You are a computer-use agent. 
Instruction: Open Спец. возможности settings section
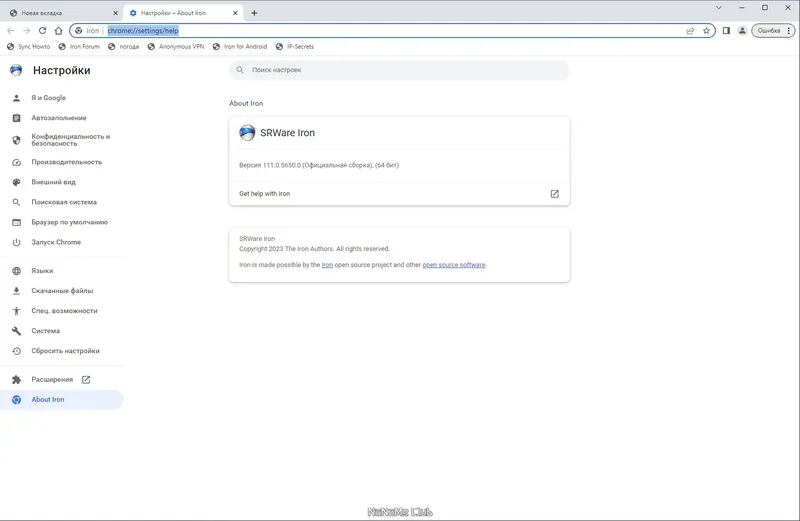tap(62, 311)
